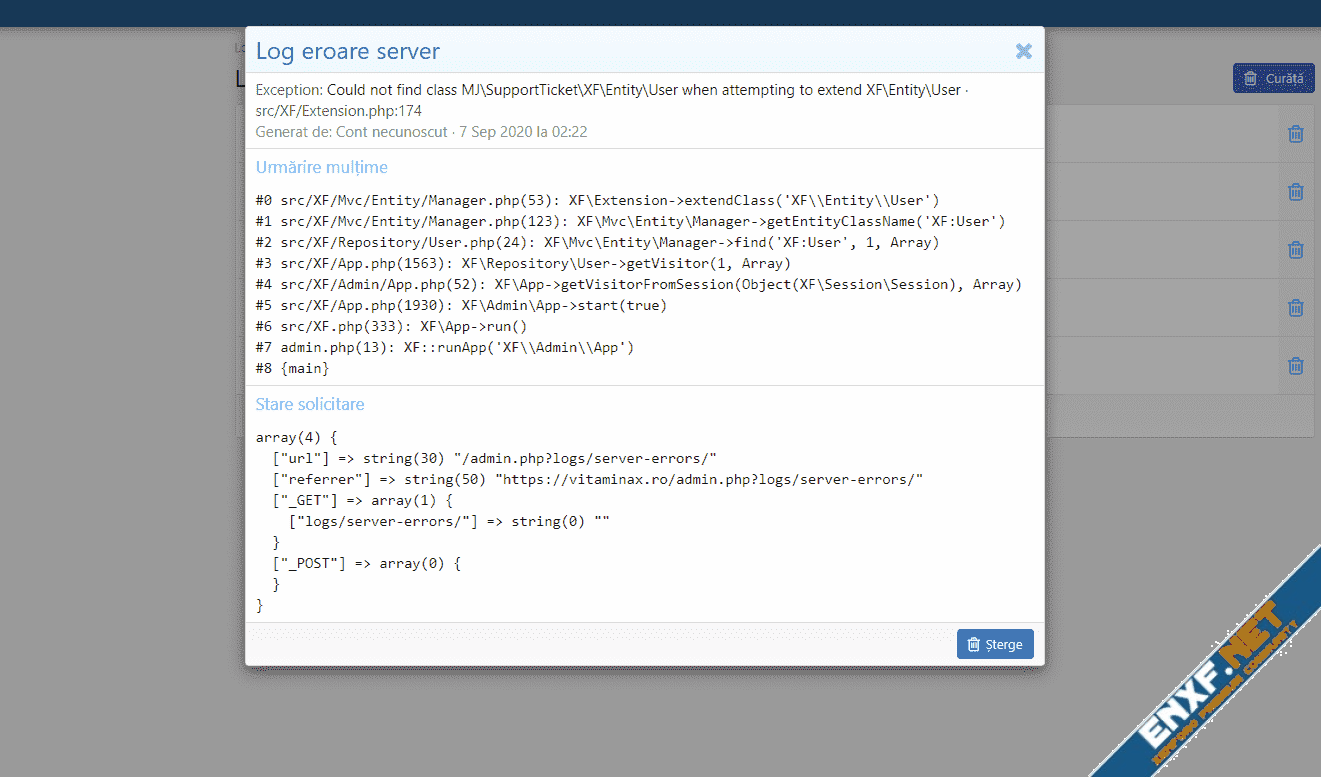Click stack trace line #6 src/XF.php(333)

(392, 326)
